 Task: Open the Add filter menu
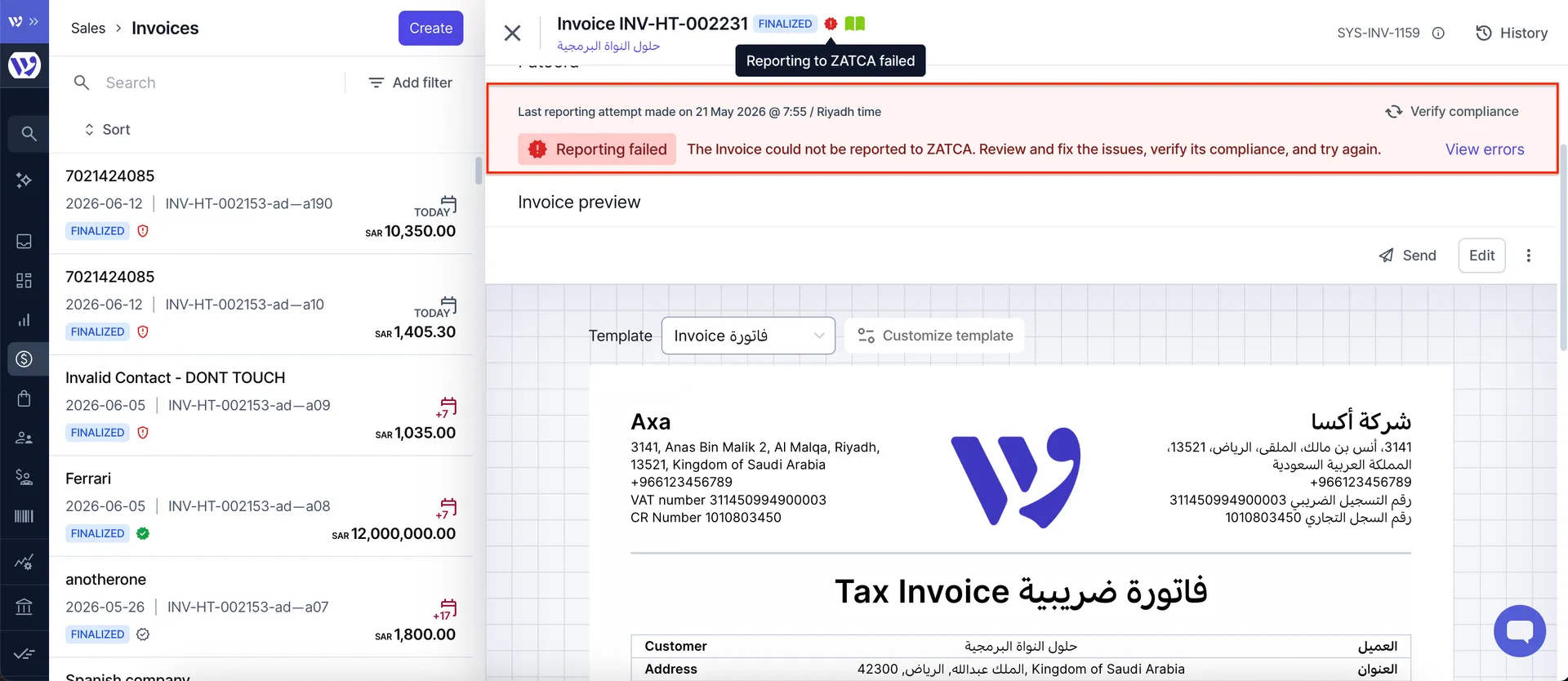click(x=411, y=82)
